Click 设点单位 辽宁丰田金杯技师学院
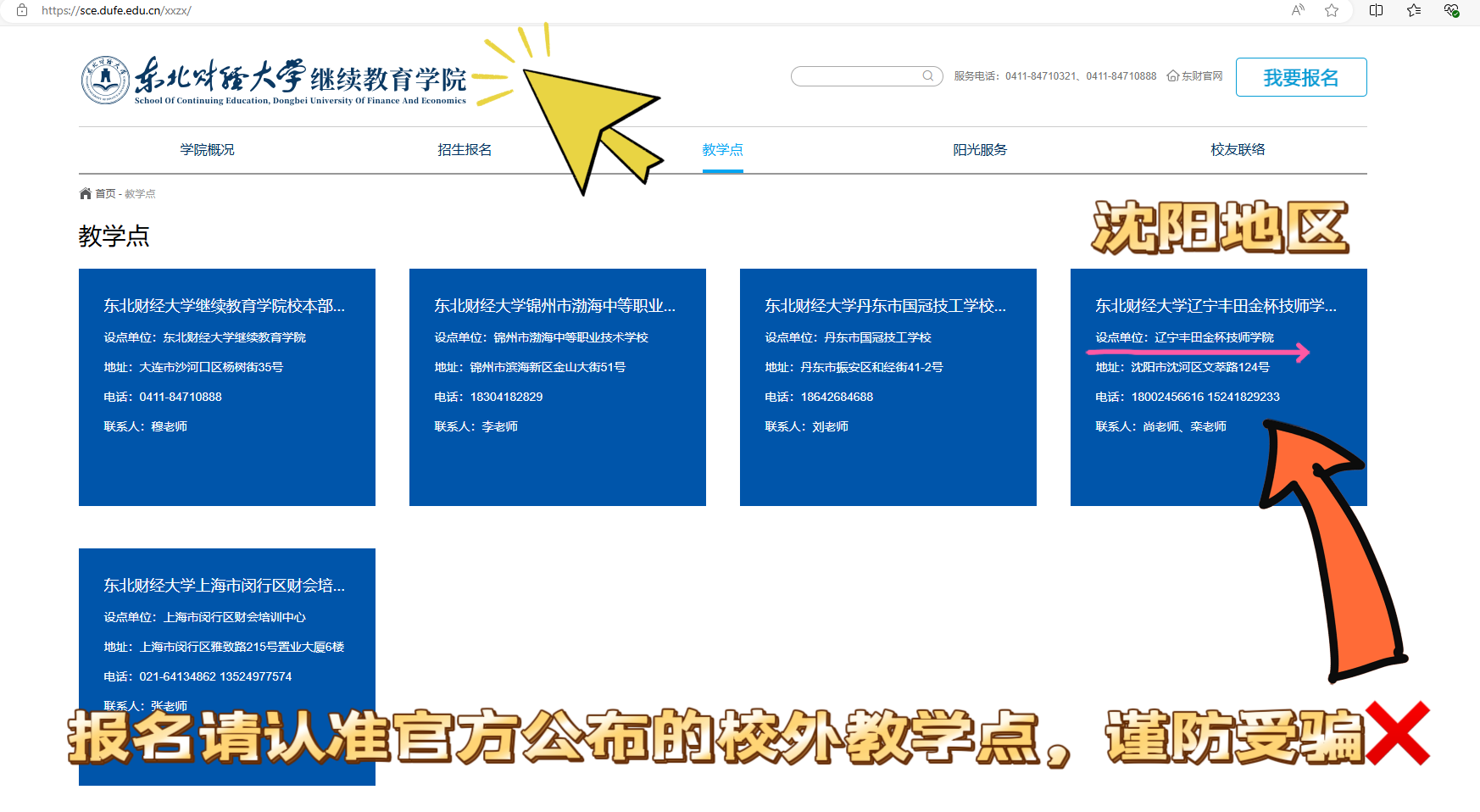Image resolution: width=1480 pixels, height=812 pixels. tap(1185, 337)
